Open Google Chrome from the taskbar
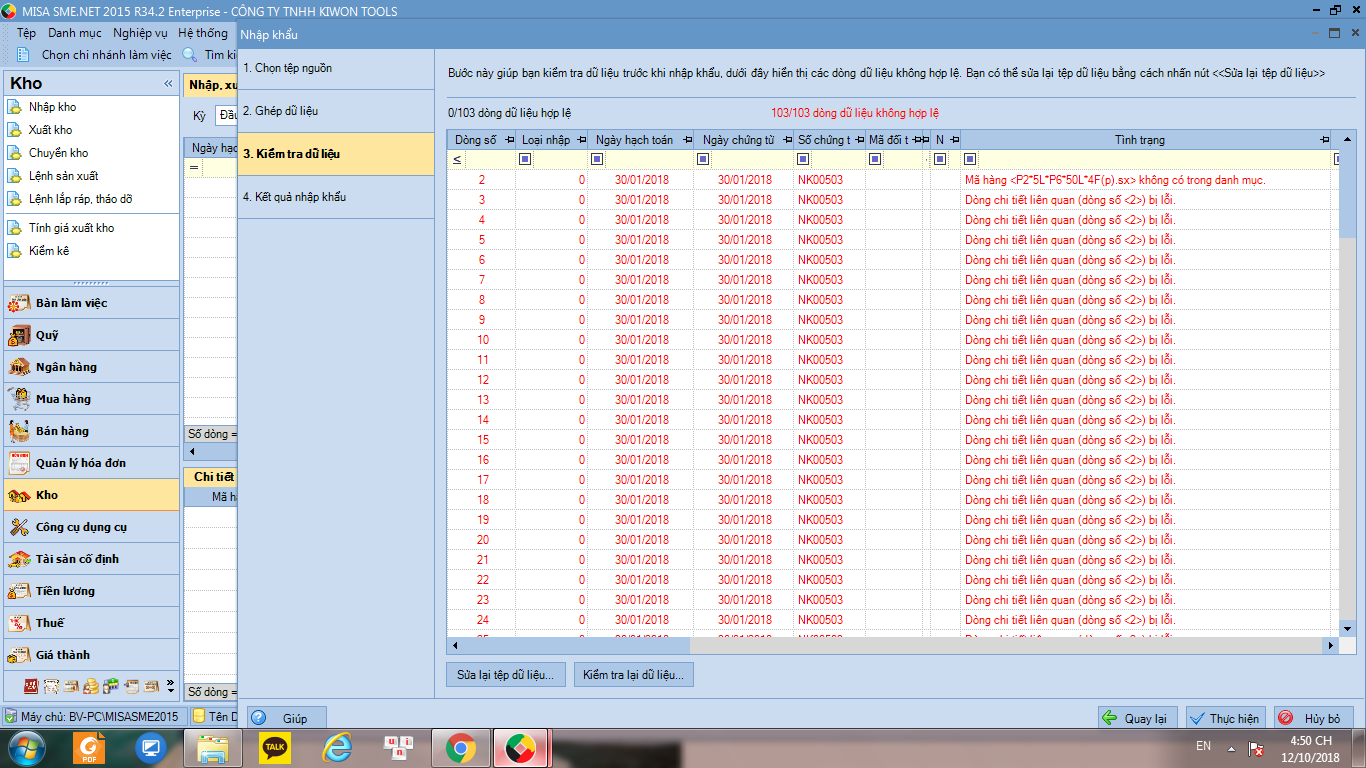Image resolution: width=1366 pixels, height=768 pixels. click(460, 747)
